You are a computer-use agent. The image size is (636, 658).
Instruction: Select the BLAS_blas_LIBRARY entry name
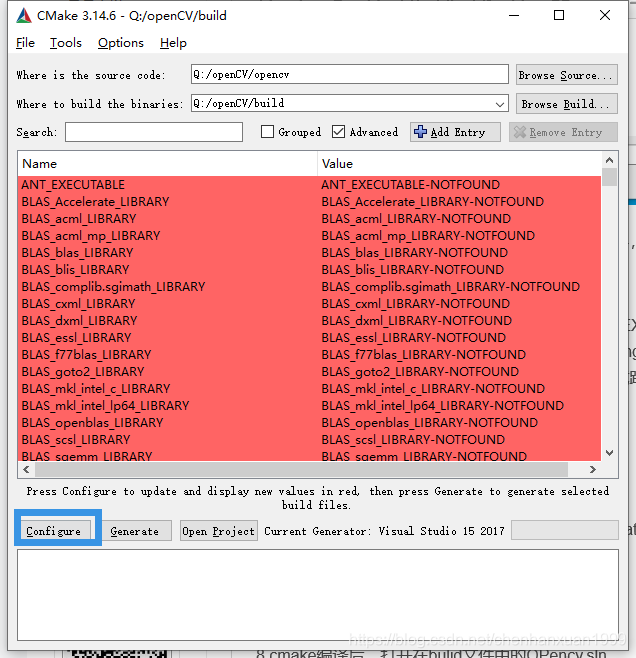(x=77, y=253)
